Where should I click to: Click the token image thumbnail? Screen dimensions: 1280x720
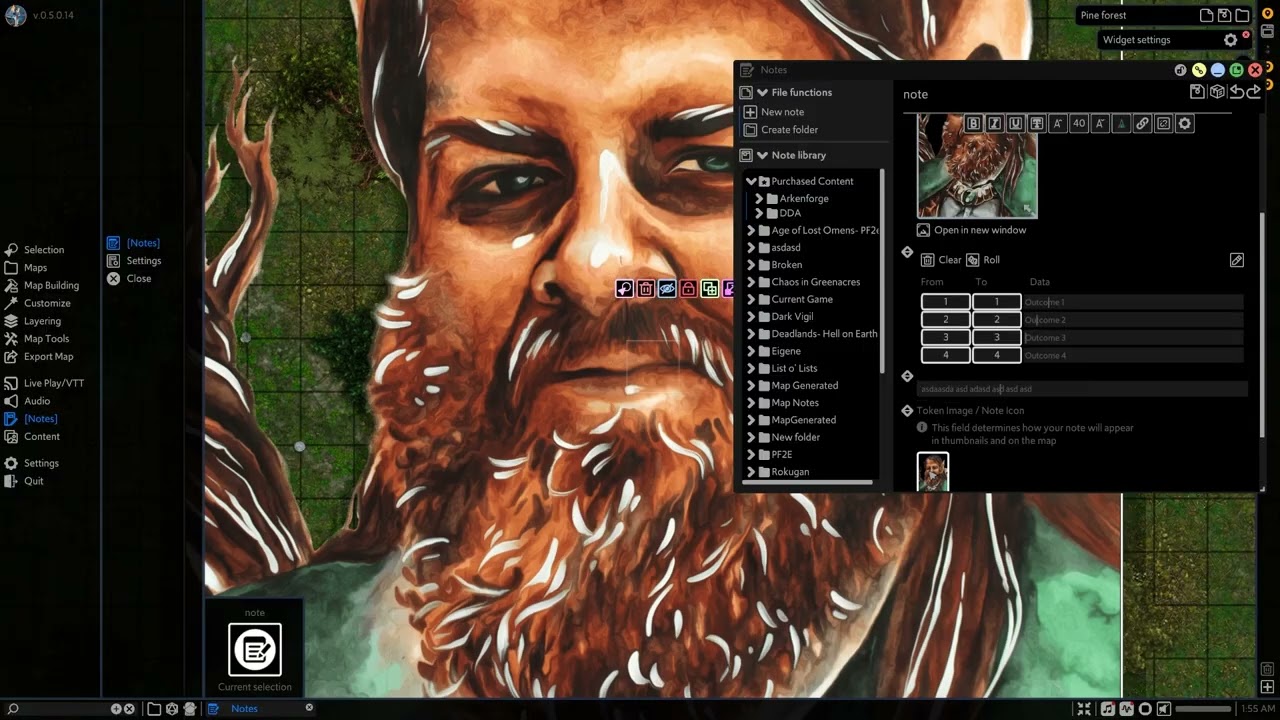(x=933, y=472)
